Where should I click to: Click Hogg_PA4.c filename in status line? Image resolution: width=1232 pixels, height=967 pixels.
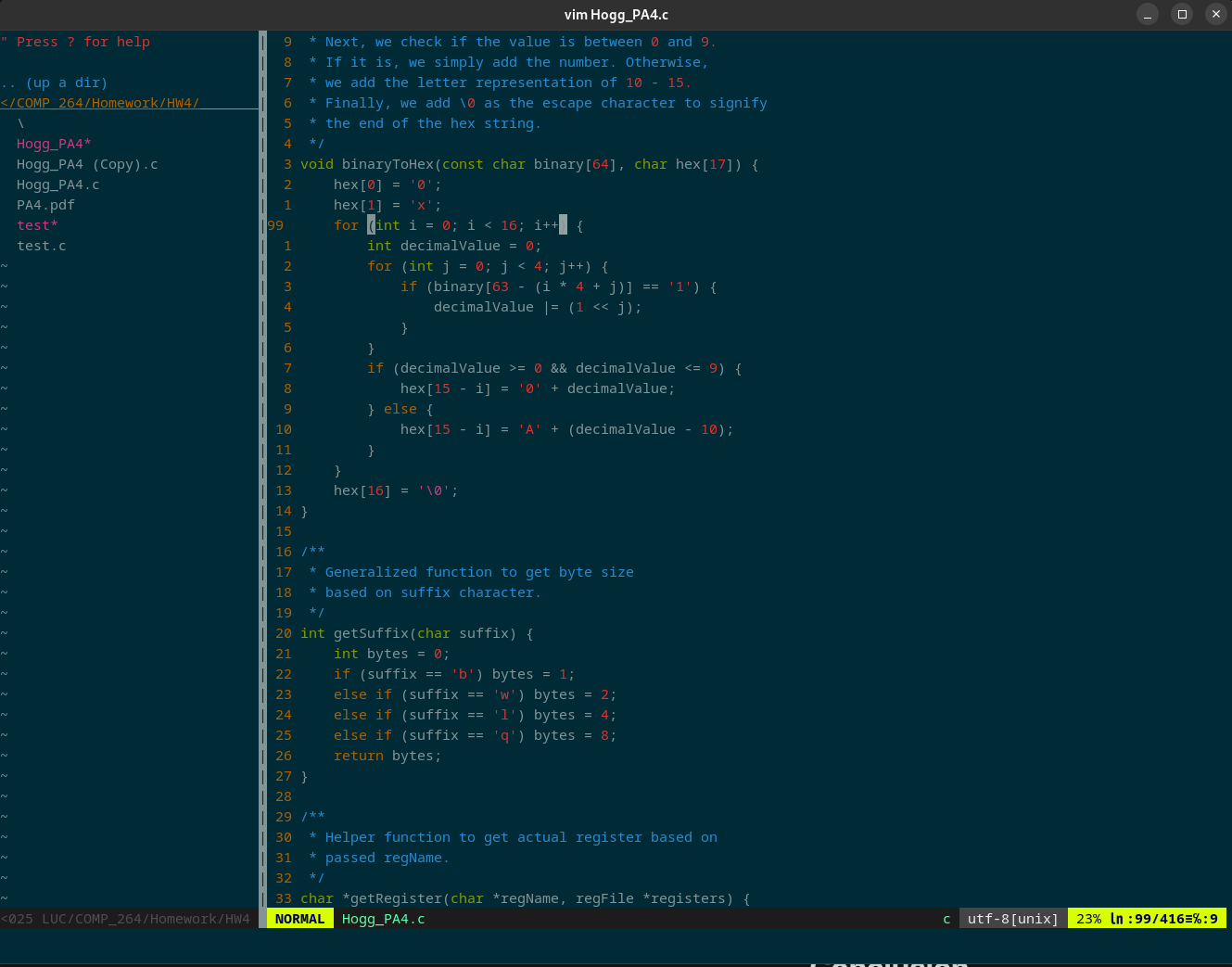coord(383,919)
